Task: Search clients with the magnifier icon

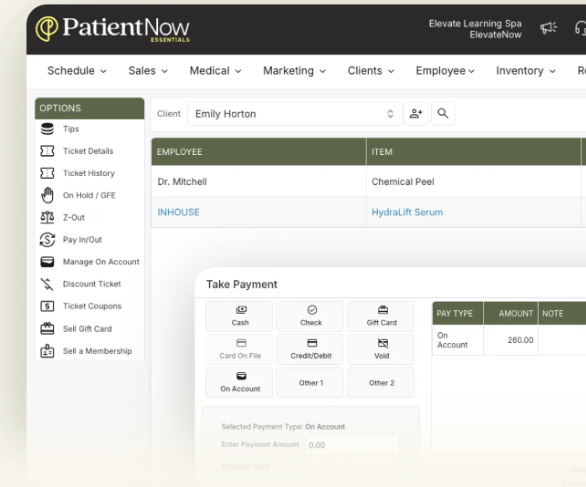Action: coord(443,113)
